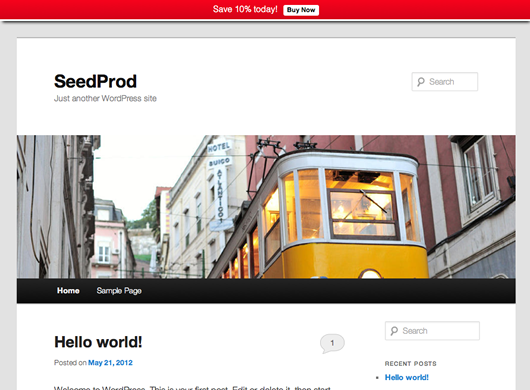The height and width of the screenshot is (390, 530).
Task: Click the magnifier icon in the header search box
Action: [420, 82]
